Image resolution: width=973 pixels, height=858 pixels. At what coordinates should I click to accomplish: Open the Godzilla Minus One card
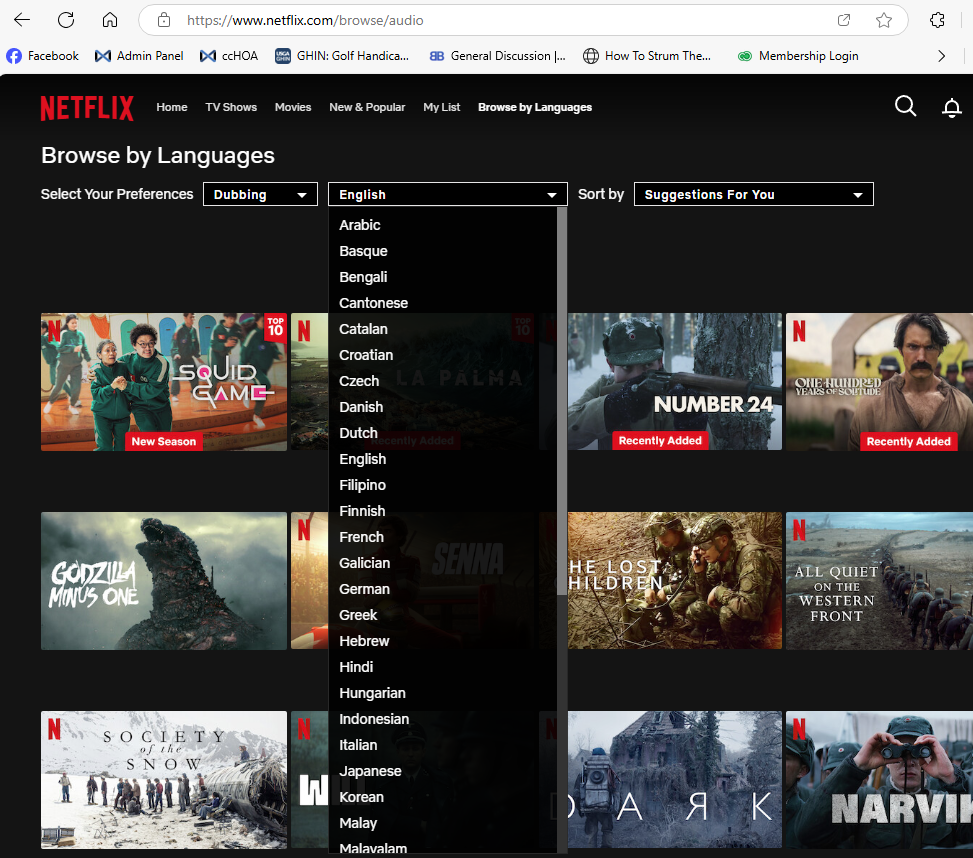point(164,581)
